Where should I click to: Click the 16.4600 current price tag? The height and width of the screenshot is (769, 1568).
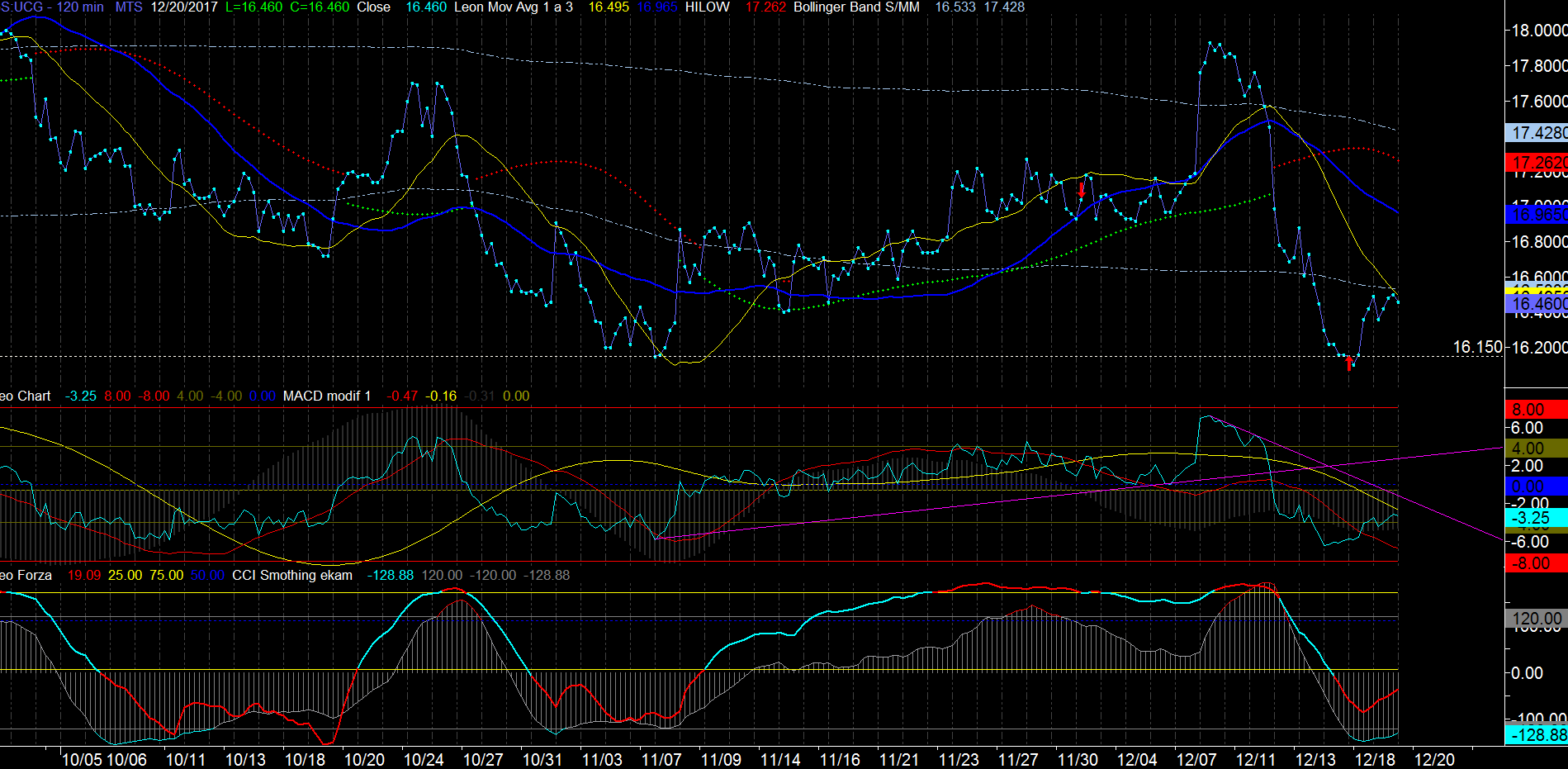[1537, 304]
